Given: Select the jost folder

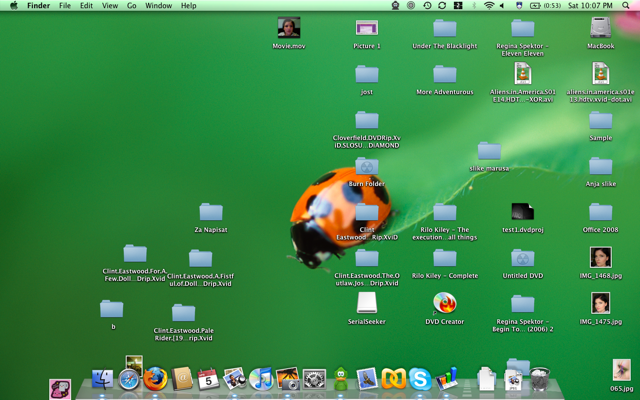Looking at the screenshot, I should pyautogui.click(x=367, y=74).
